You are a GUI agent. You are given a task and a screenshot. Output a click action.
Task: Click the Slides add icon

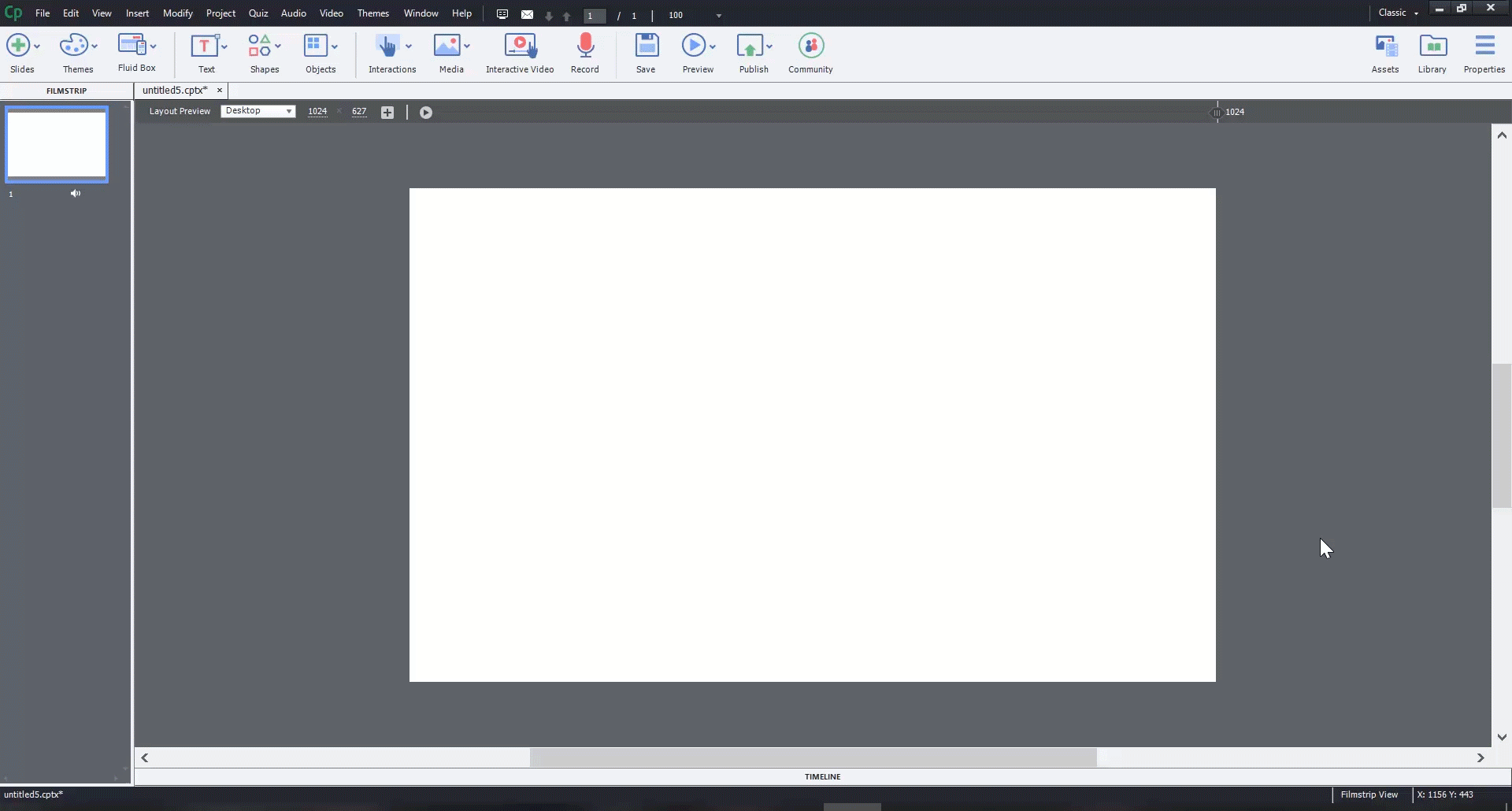(x=18, y=46)
